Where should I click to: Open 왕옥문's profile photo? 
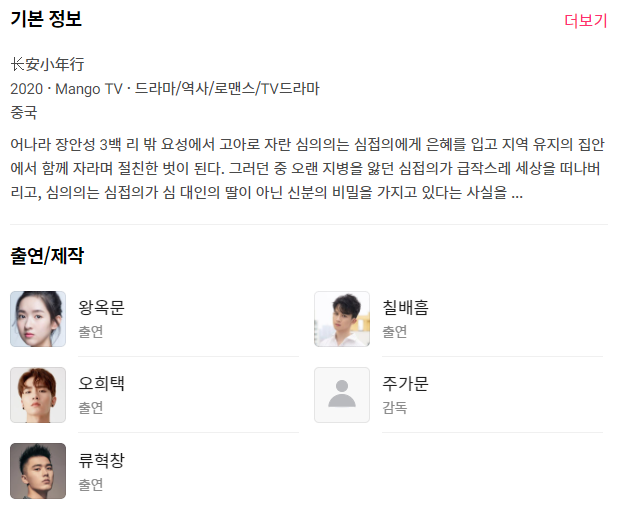pos(38,319)
